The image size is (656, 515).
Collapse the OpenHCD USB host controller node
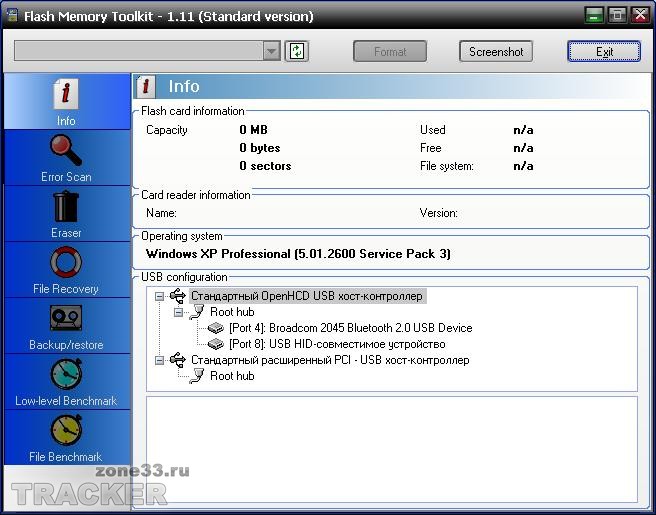point(159,296)
